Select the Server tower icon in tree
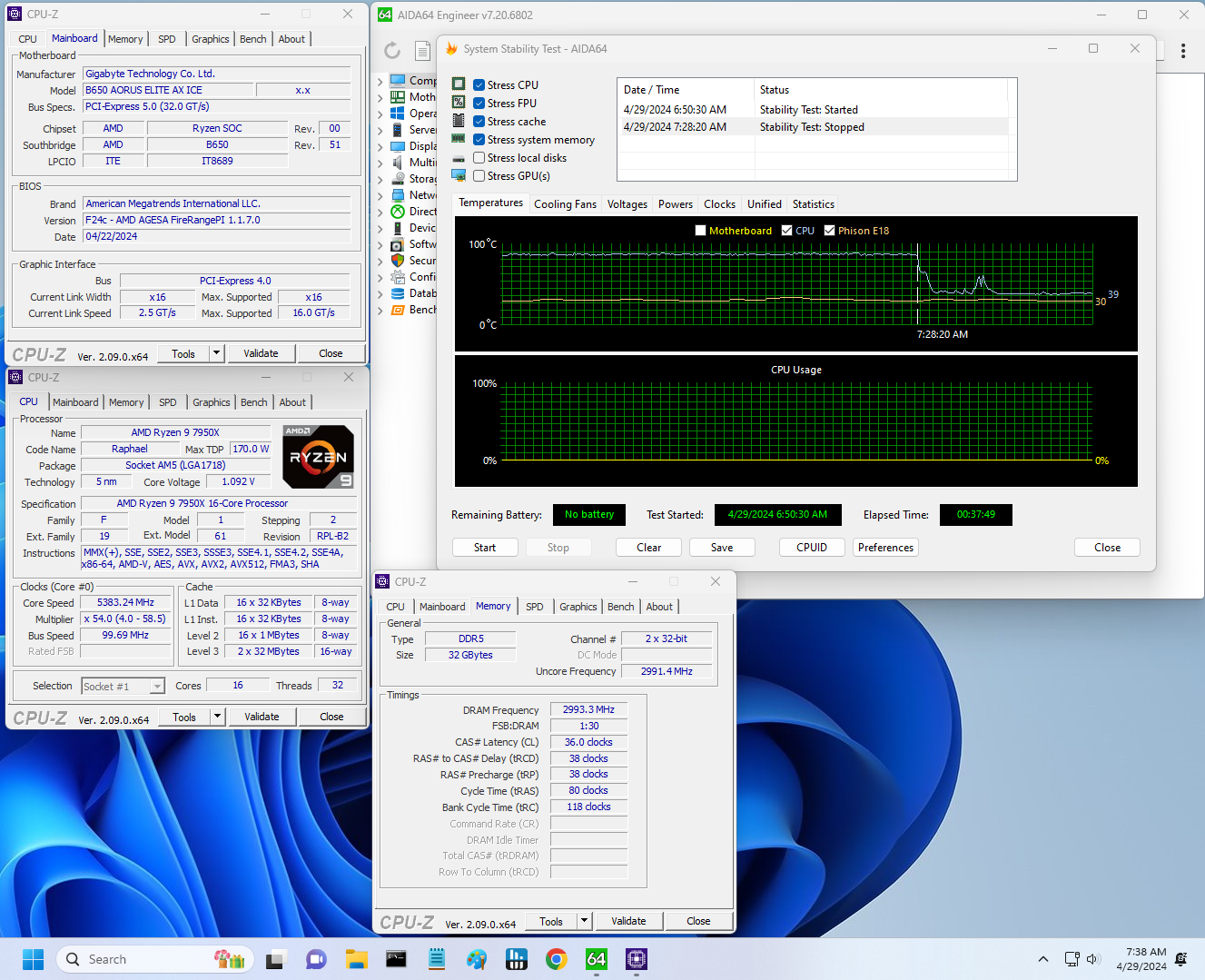Viewport: 1205px width, 980px height. [x=398, y=130]
